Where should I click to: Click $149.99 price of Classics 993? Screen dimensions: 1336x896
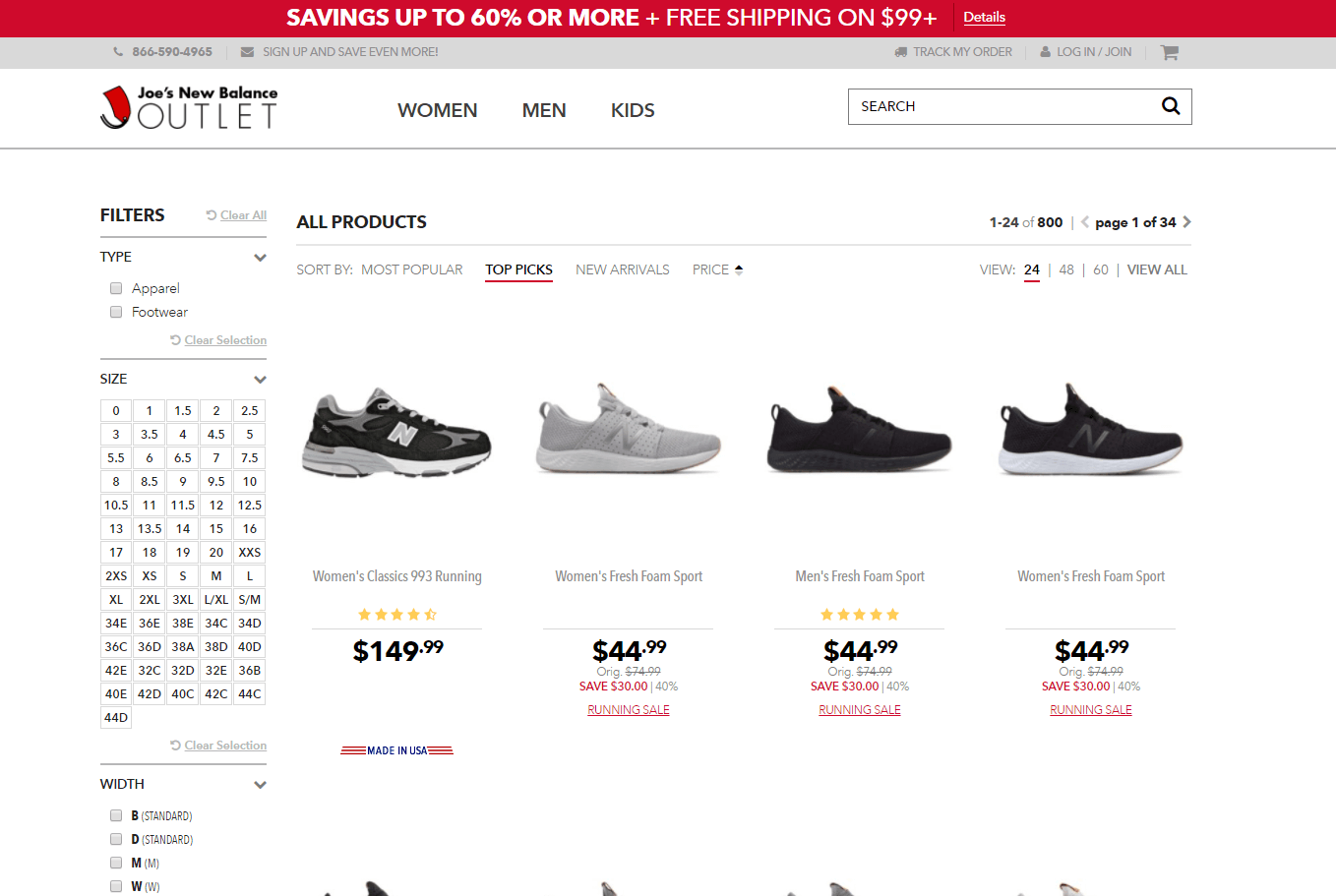click(397, 650)
